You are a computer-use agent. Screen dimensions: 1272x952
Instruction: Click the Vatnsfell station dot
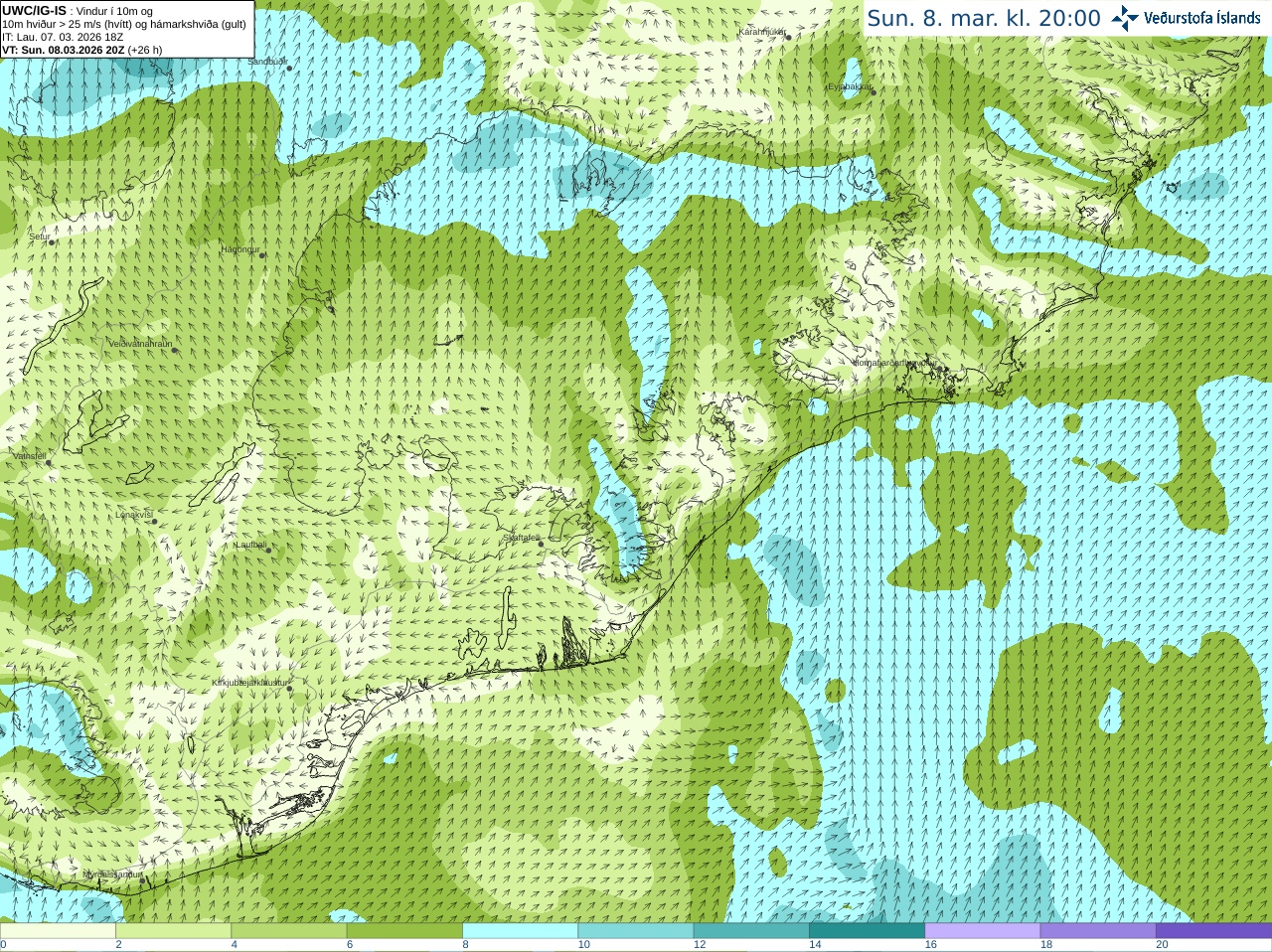tap(48, 462)
